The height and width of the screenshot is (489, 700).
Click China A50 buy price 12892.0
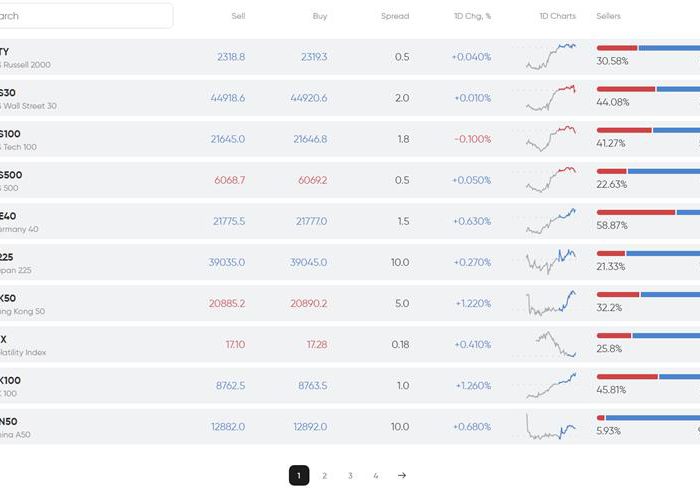[310, 426]
